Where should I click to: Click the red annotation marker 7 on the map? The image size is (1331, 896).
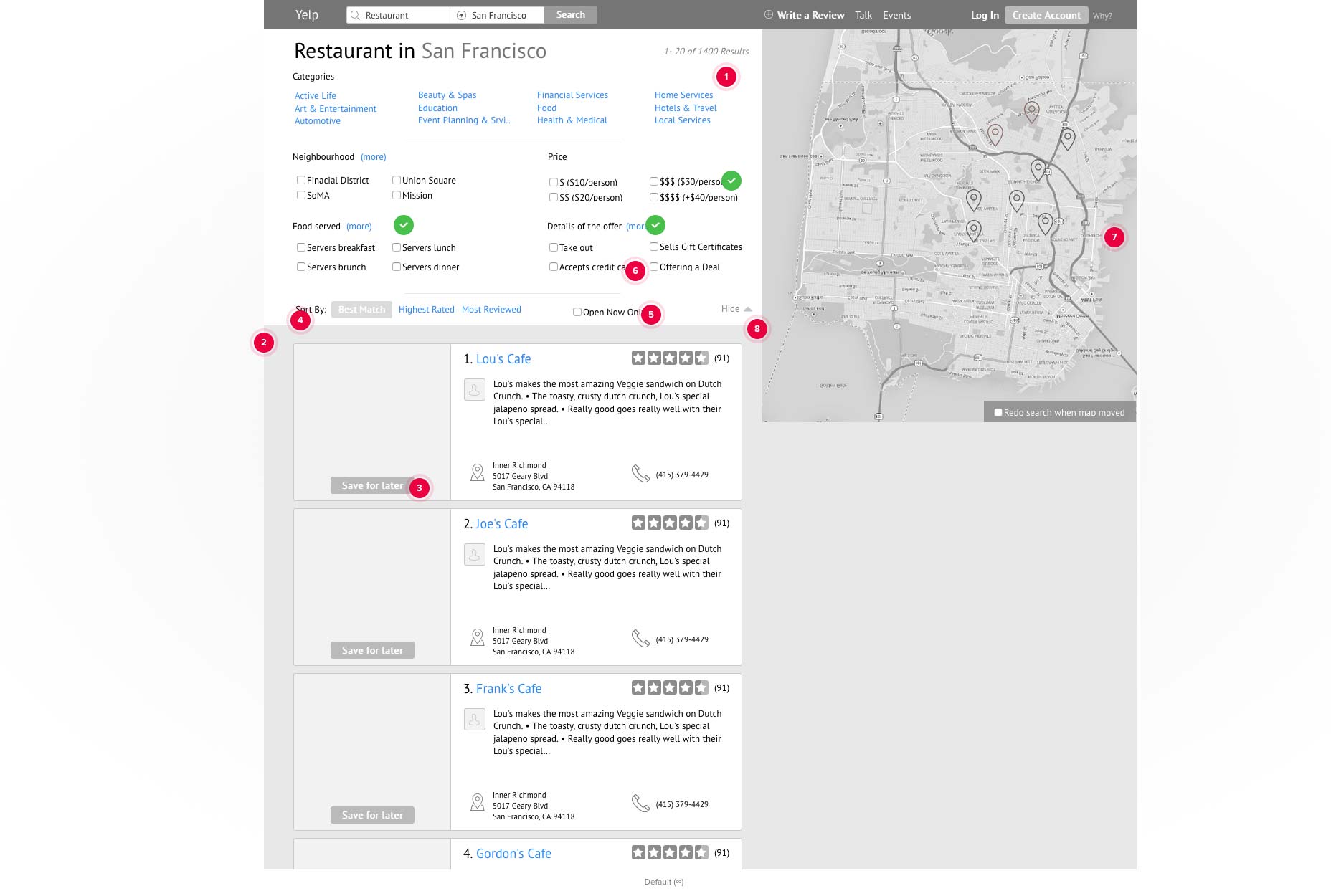click(1114, 237)
